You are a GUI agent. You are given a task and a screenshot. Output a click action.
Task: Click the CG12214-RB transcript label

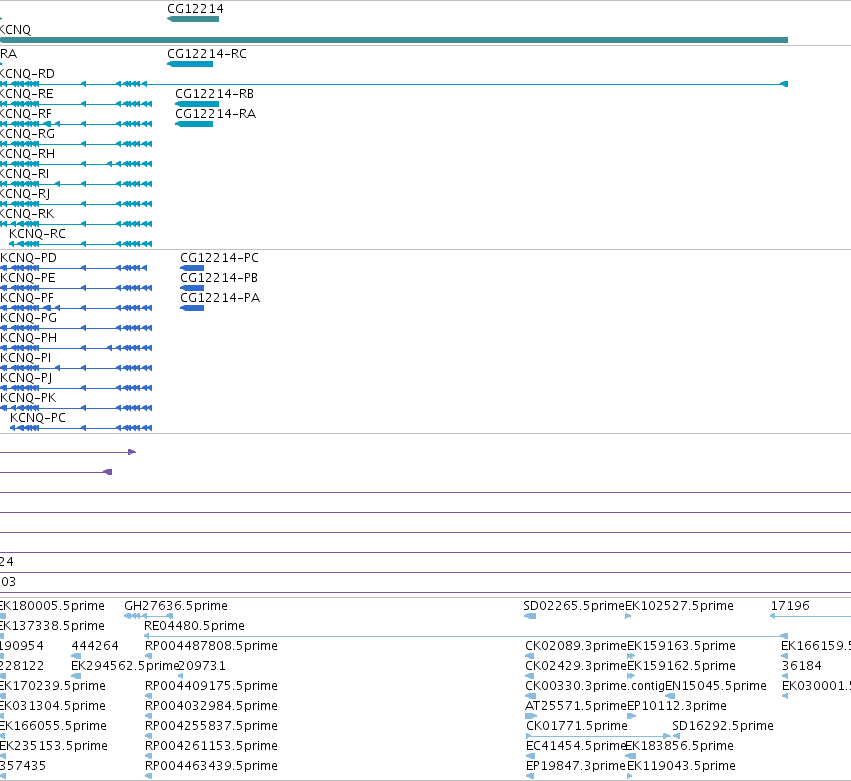point(214,94)
